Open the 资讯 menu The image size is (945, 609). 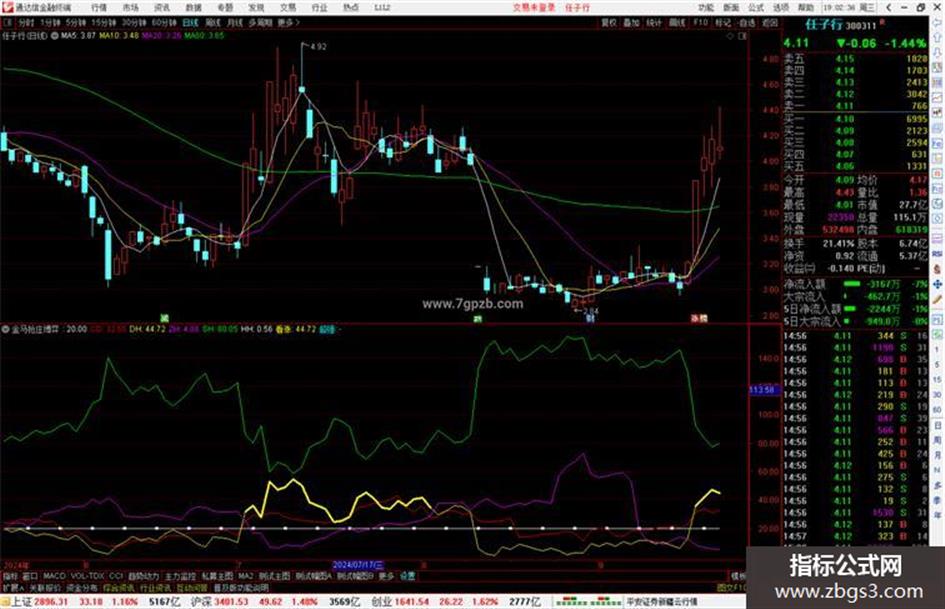pyautogui.click(x=162, y=7)
